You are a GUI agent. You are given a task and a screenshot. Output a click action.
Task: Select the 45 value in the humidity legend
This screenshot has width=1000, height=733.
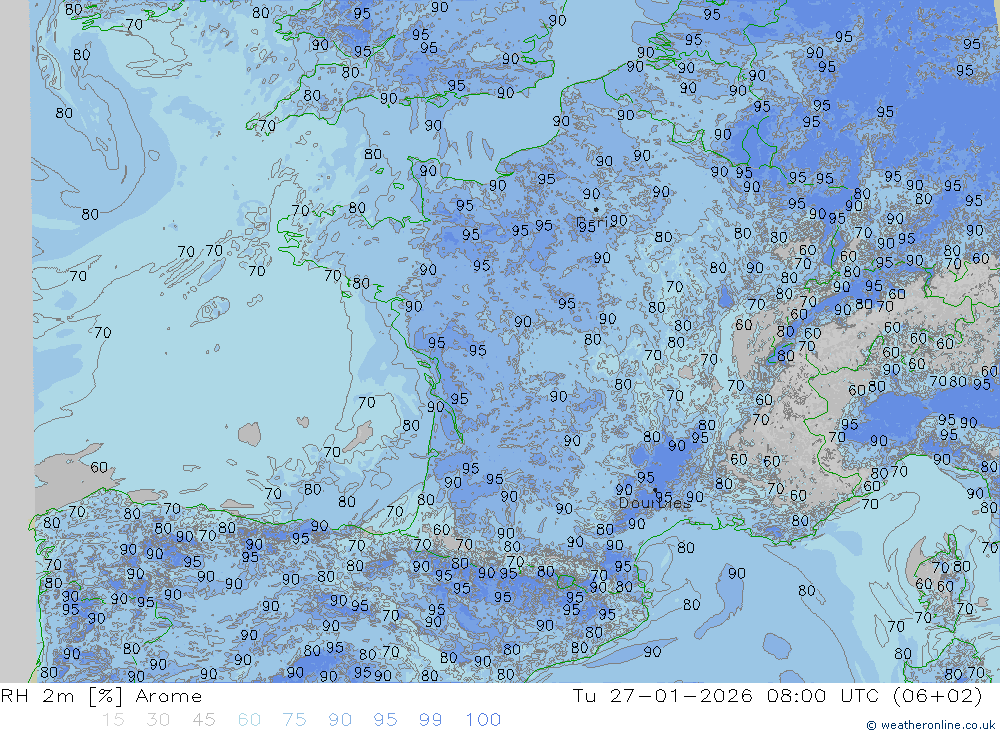(203, 720)
